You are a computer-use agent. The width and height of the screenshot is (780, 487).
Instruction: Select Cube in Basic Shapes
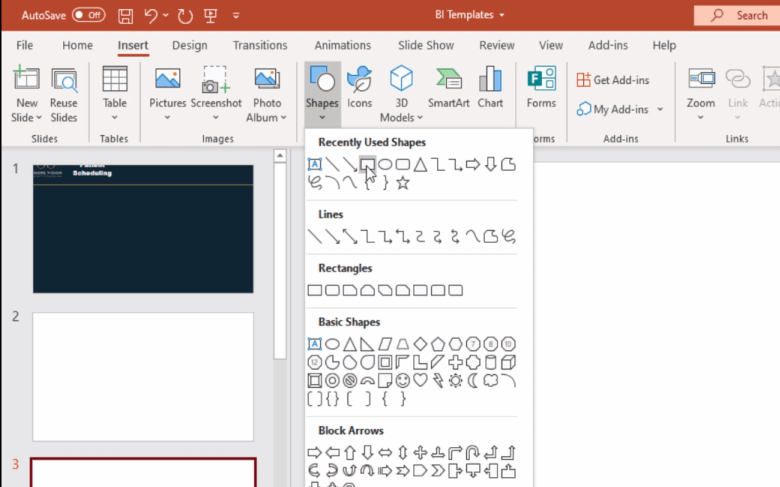pos(508,362)
